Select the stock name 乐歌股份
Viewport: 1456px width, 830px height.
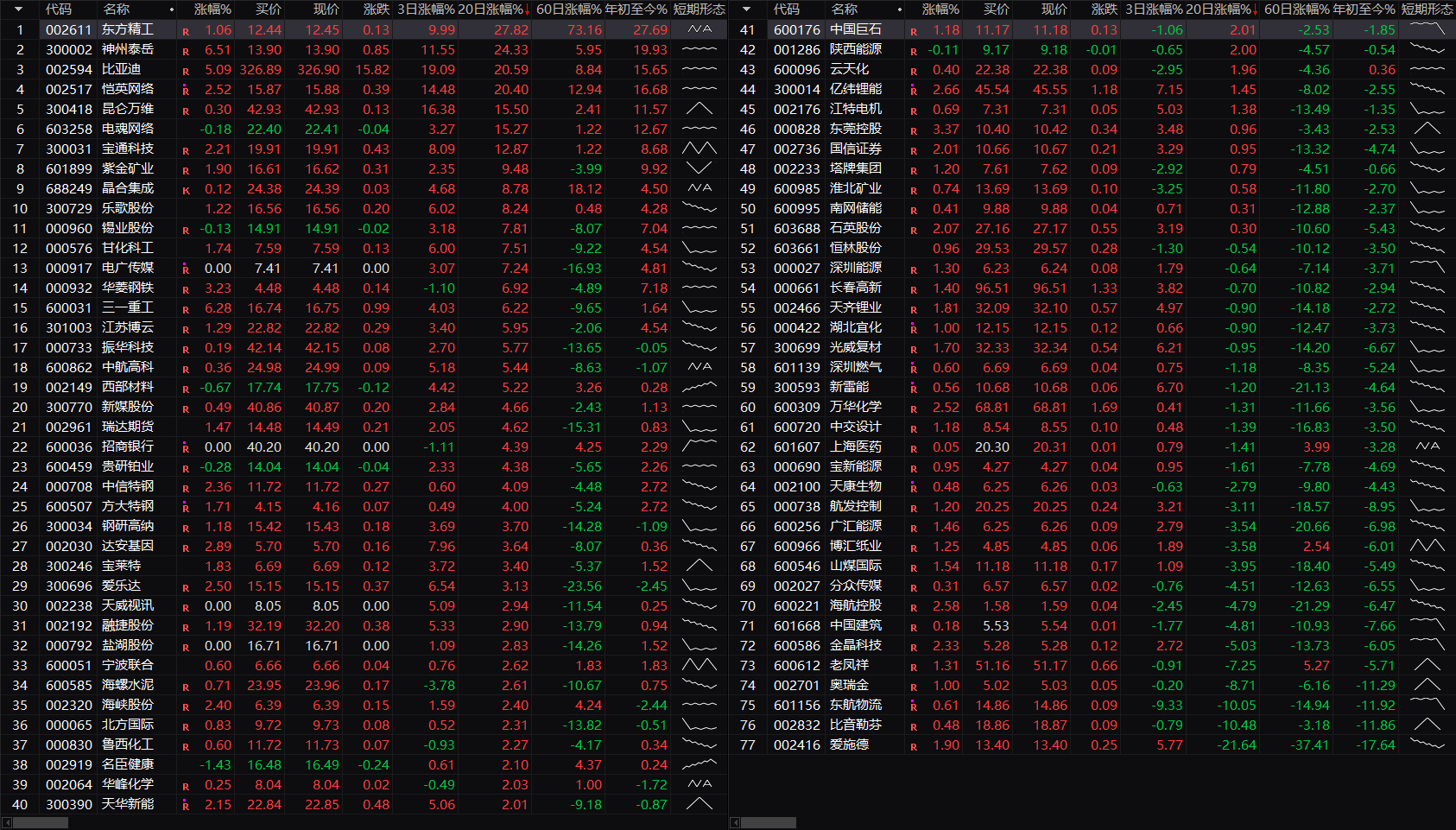click(128, 208)
